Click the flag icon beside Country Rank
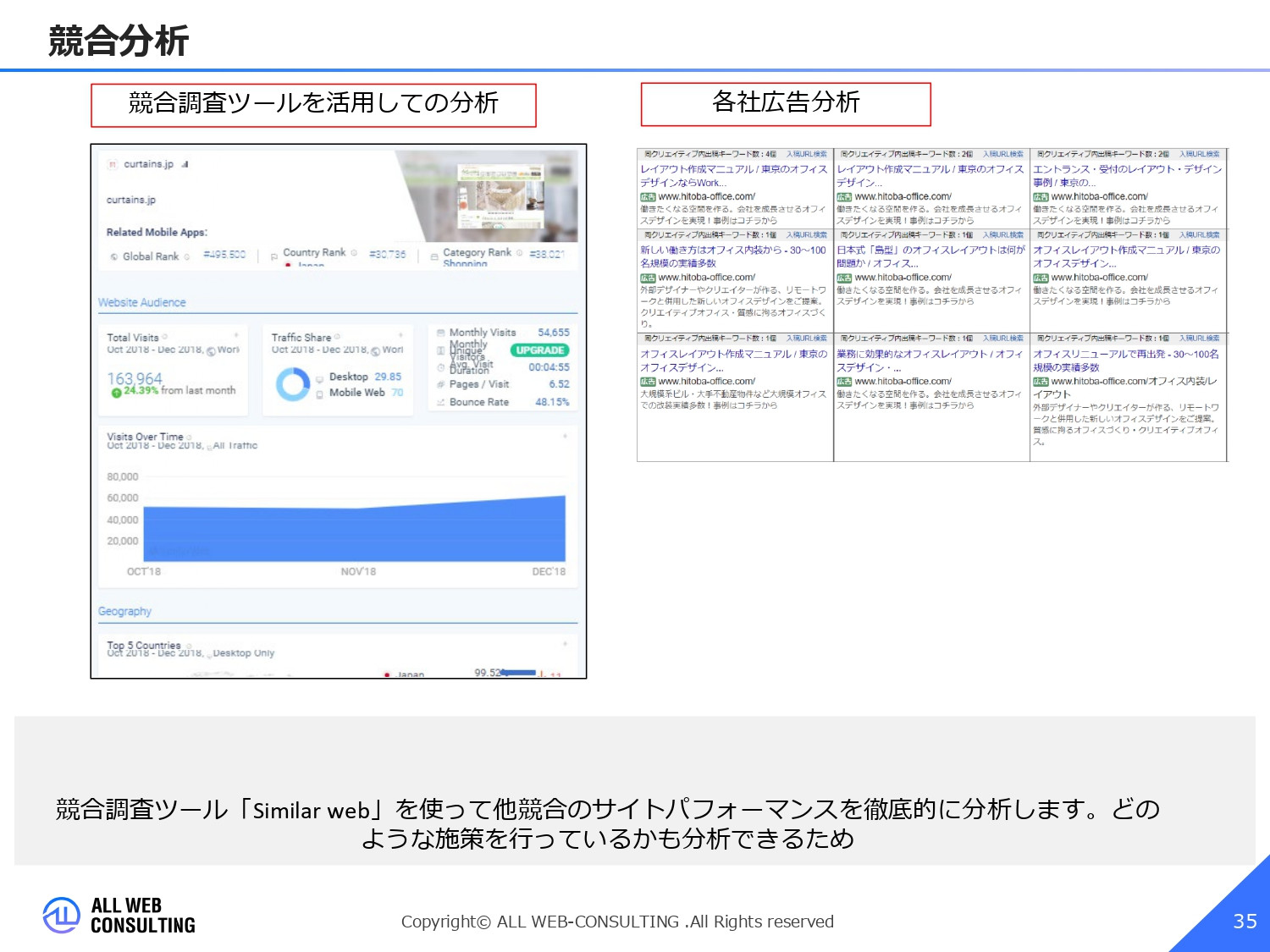 273,256
